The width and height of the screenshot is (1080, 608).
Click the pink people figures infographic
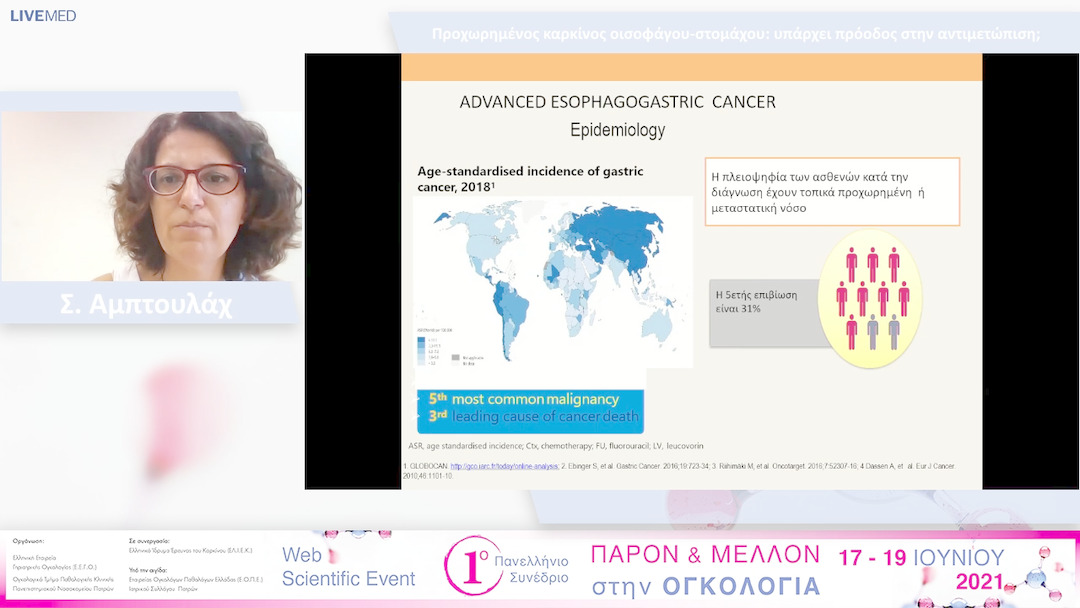click(x=870, y=299)
